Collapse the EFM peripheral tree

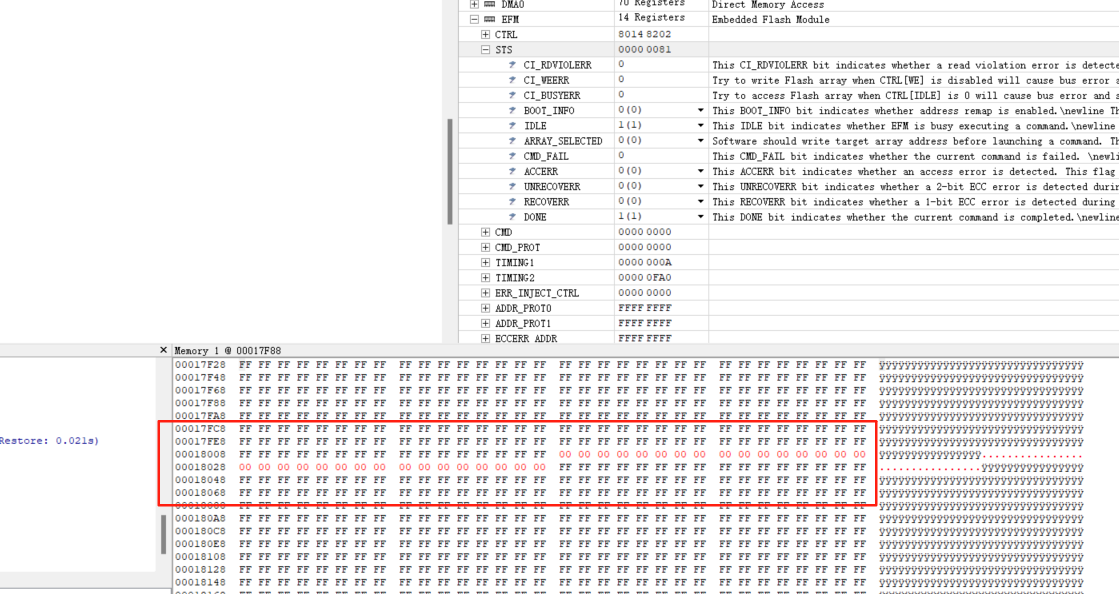[x=474, y=19]
